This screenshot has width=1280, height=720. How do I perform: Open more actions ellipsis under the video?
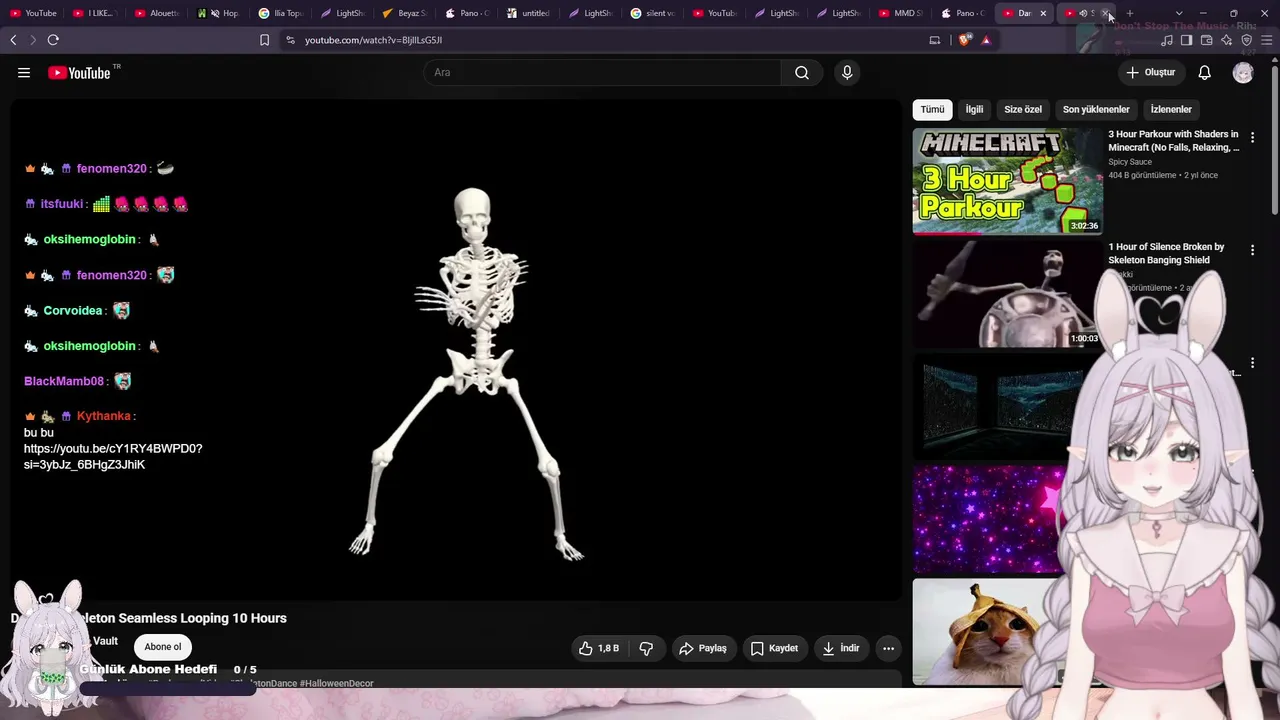pos(888,648)
